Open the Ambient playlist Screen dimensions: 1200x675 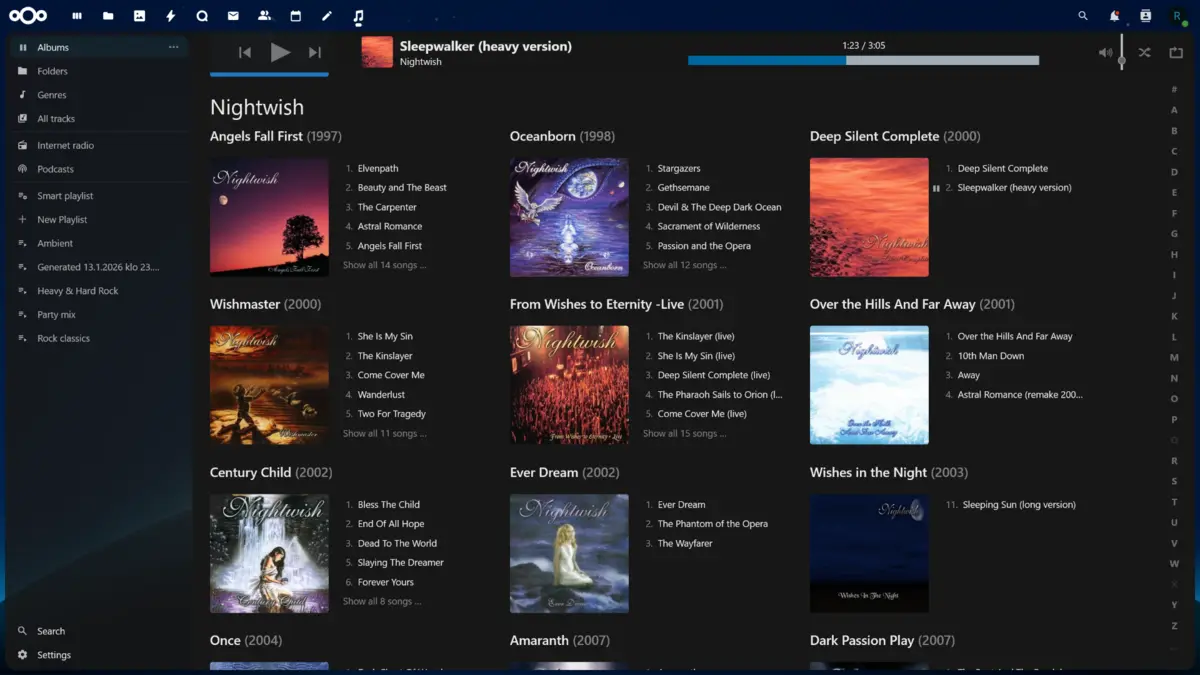point(100,243)
